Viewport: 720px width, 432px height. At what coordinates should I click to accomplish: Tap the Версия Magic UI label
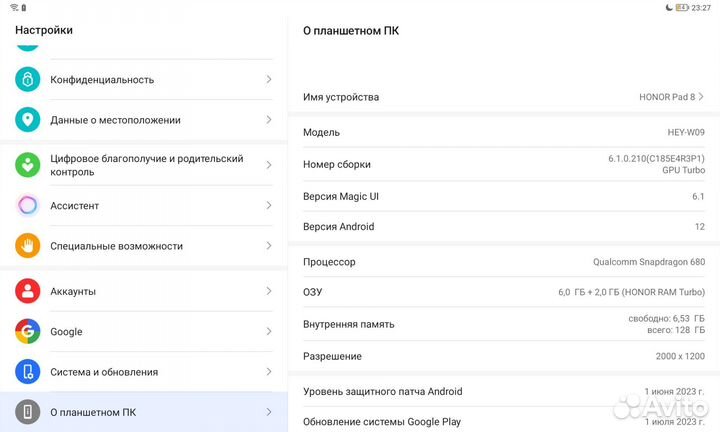[341, 196]
